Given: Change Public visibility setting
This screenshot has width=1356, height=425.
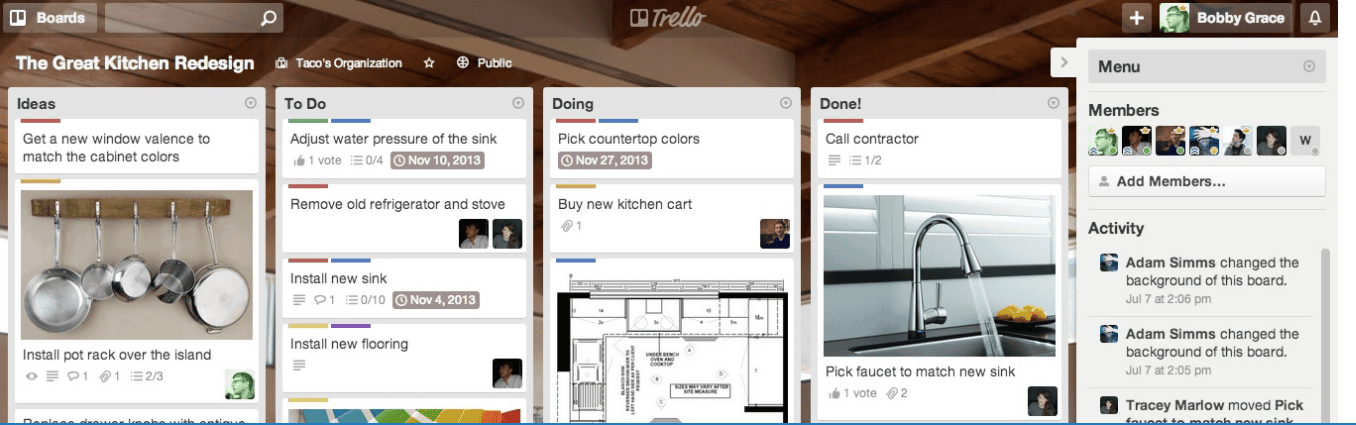Looking at the screenshot, I should [x=484, y=63].
